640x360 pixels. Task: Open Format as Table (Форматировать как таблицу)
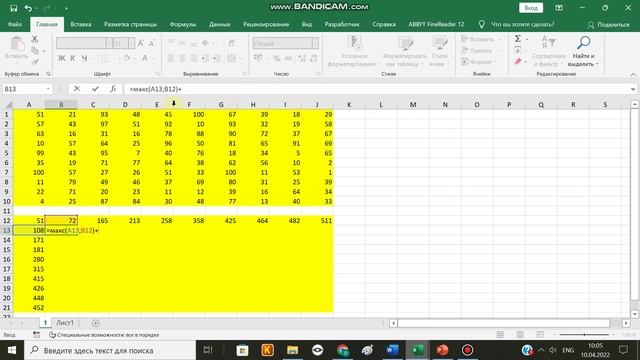pyautogui.click(x=405, y=51)
